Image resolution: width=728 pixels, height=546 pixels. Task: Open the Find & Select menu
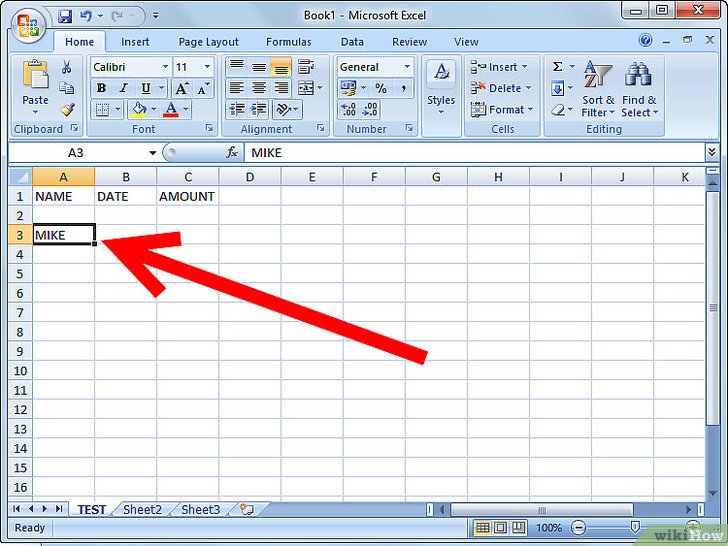[639, 88]
